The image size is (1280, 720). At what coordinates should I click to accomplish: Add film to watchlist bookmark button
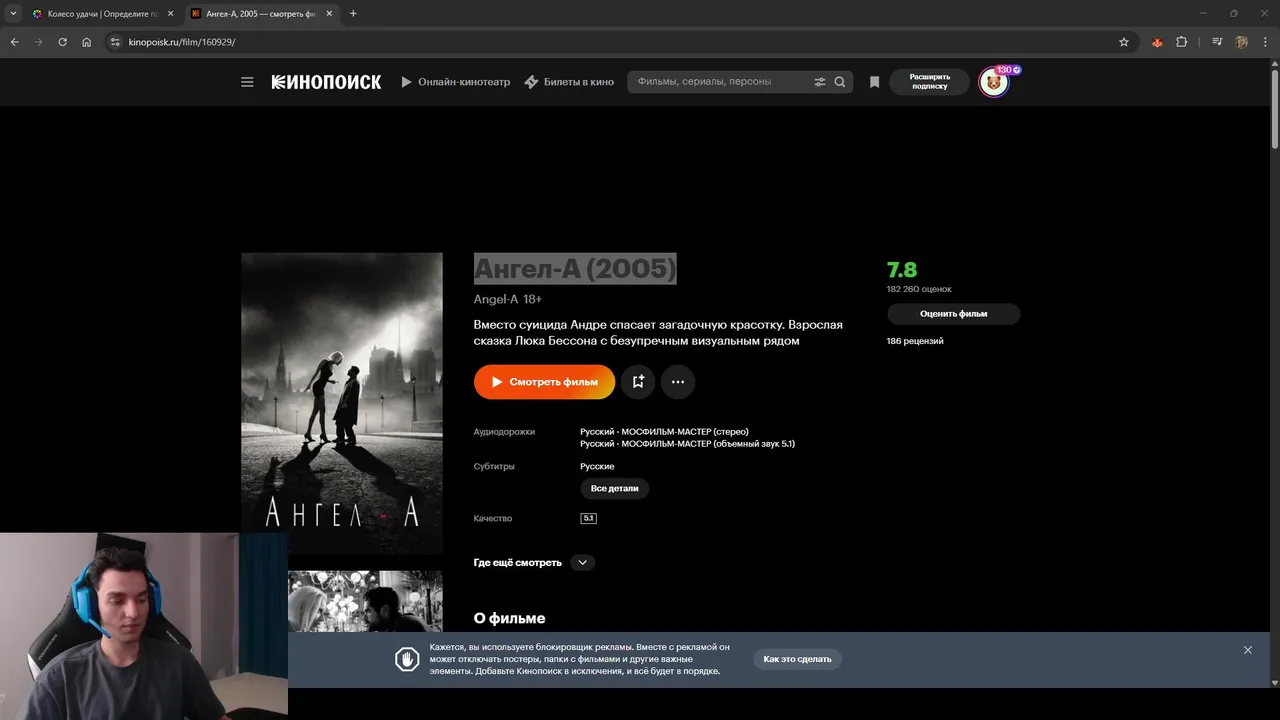[638, 382]
